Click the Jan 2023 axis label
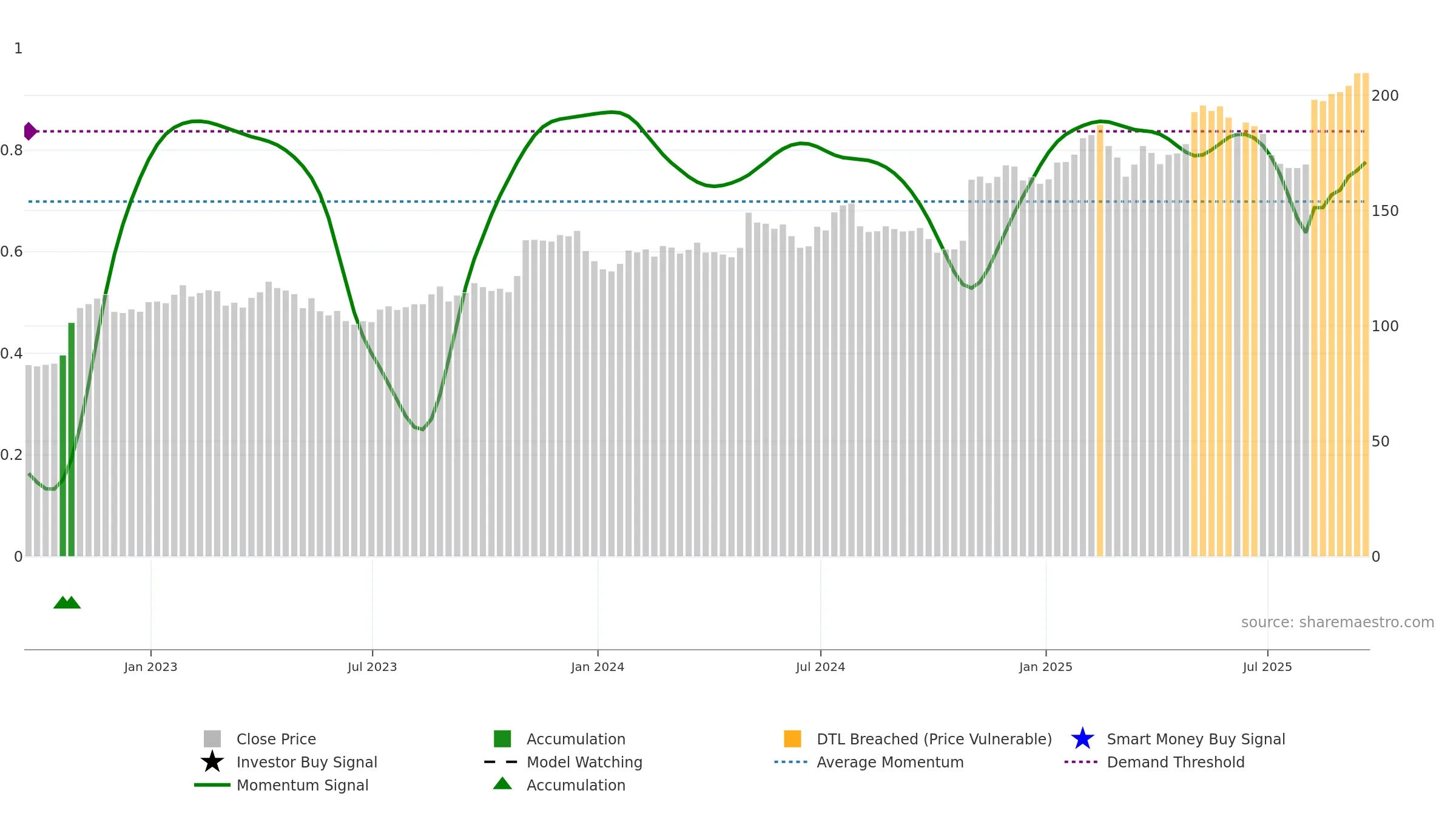The height and width of the screenshot is (819, 1456). 150,667
